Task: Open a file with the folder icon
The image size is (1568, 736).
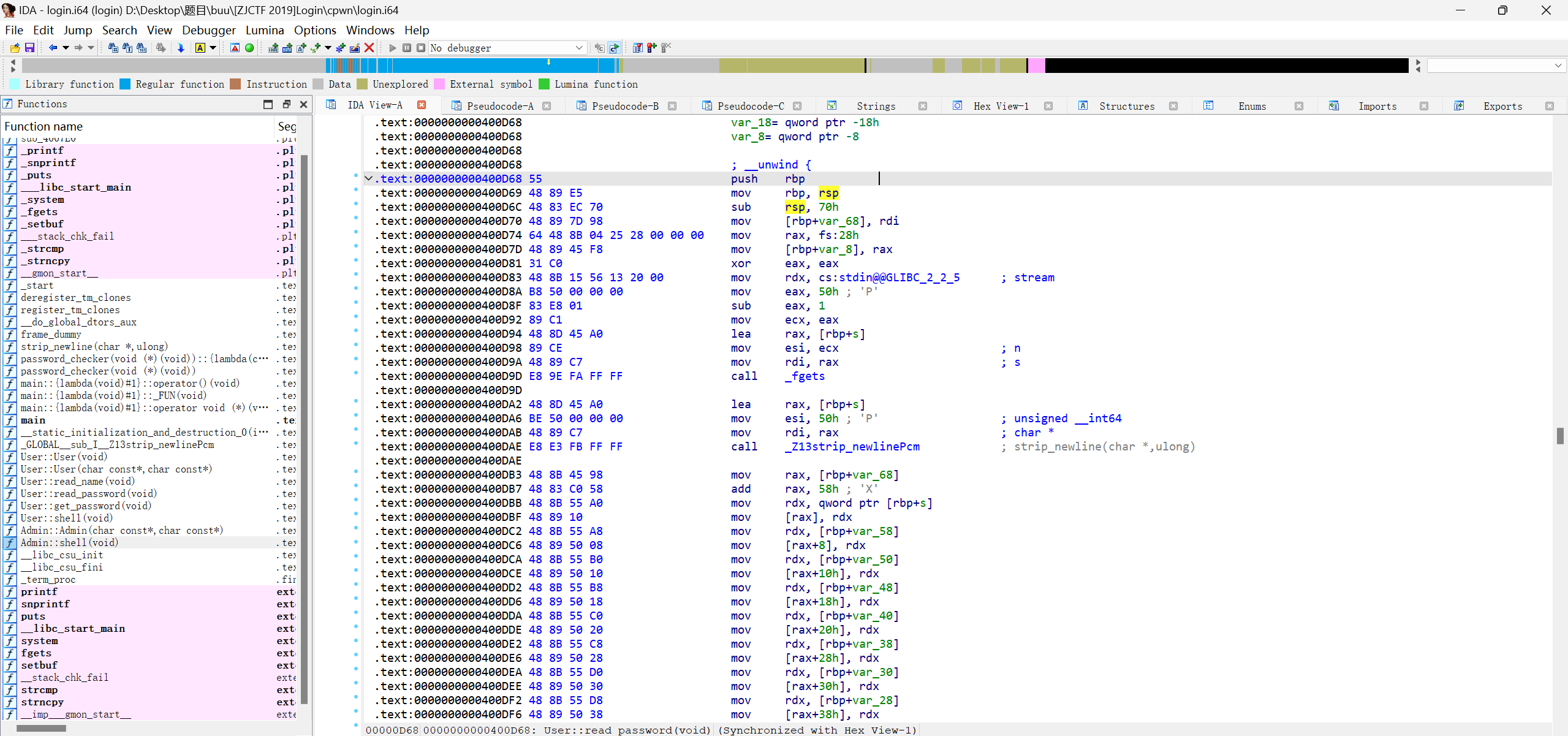Action: pos(15,48)
